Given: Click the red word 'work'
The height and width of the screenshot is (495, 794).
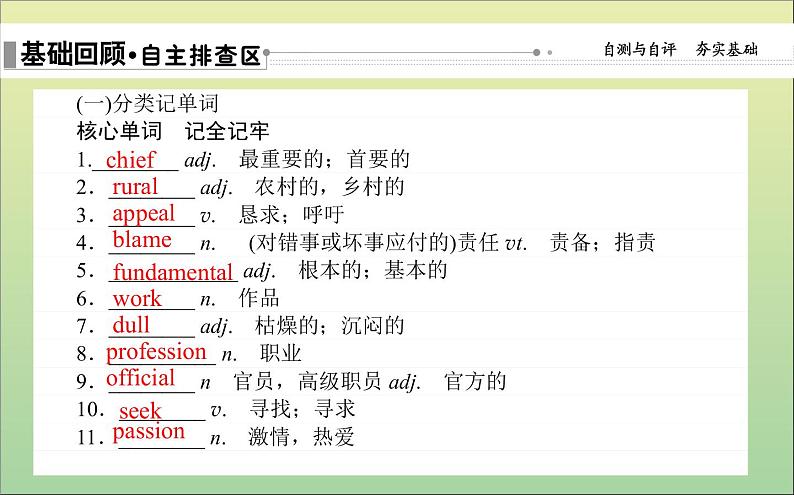Looking at the screenshot, I should coord(137,299).
